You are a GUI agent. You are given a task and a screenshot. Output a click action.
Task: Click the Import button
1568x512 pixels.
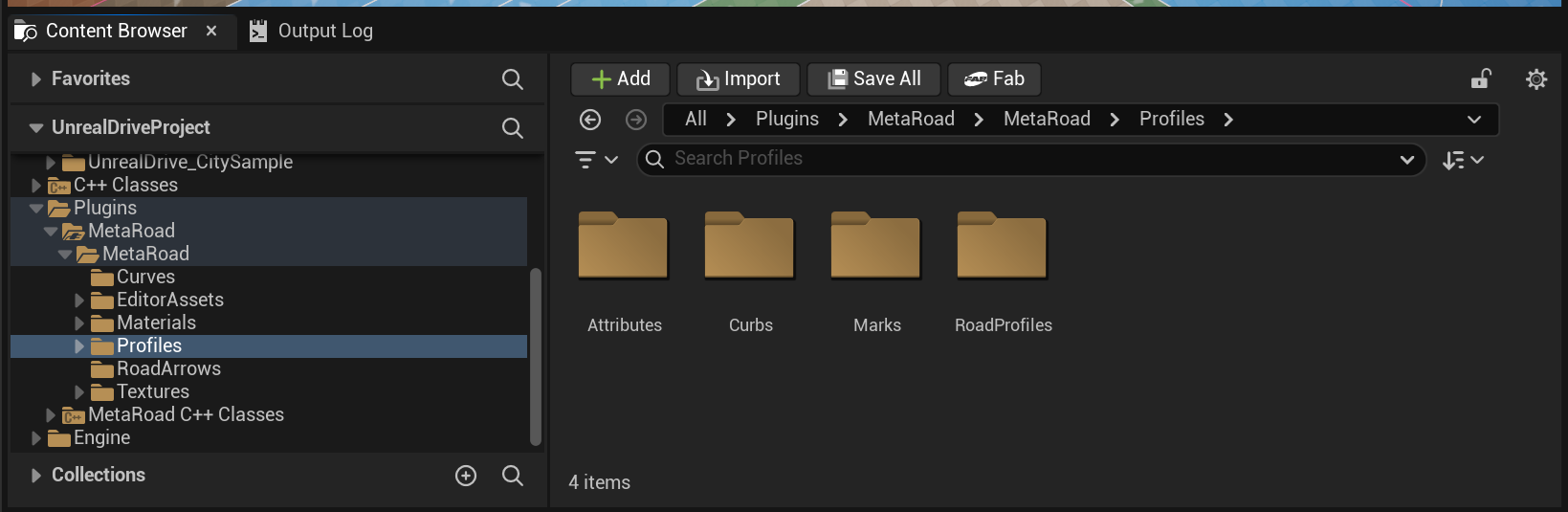tap(738, 79)
